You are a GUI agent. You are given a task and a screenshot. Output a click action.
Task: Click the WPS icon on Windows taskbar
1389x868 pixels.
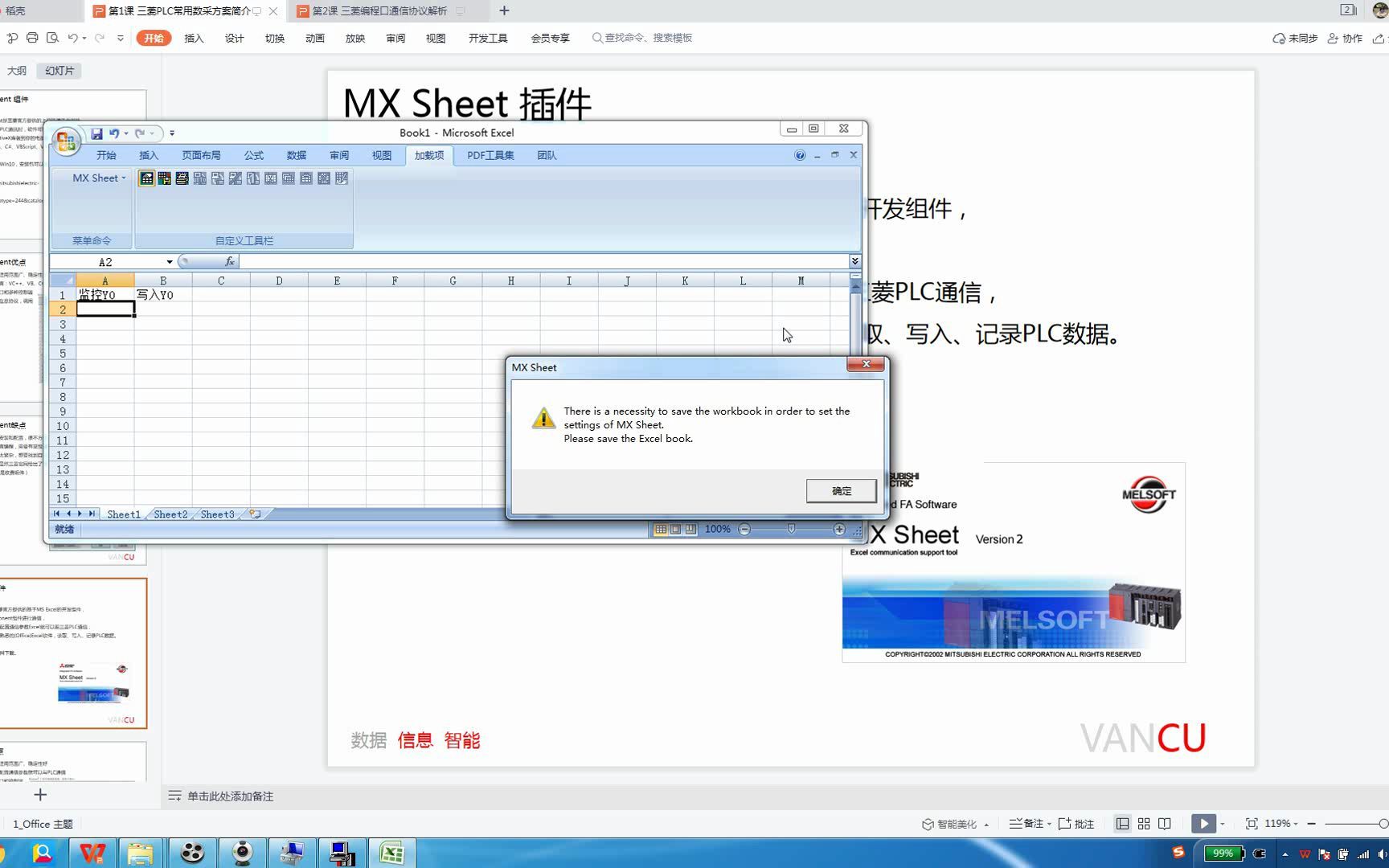(92, 853)
